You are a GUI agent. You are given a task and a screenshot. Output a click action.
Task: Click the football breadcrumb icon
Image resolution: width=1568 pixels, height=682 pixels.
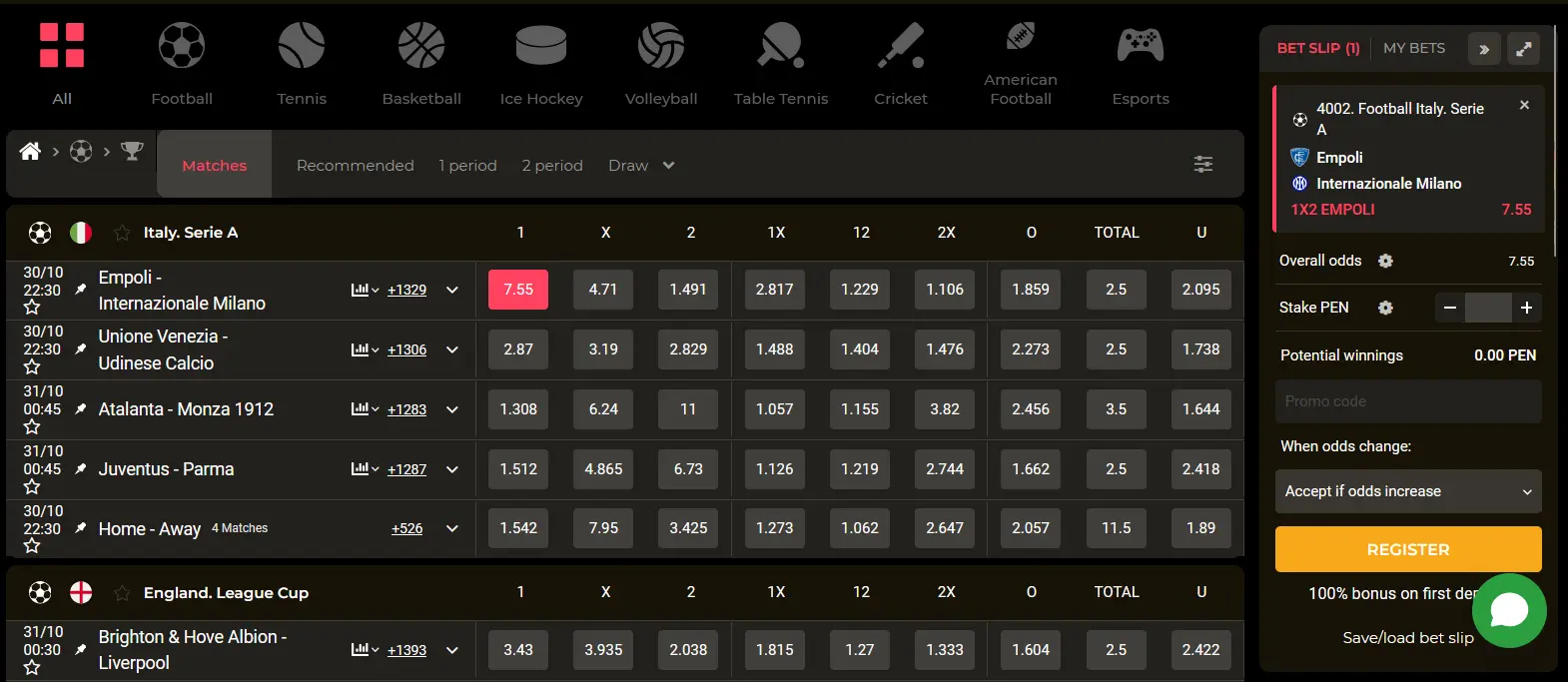pos(81,151)
